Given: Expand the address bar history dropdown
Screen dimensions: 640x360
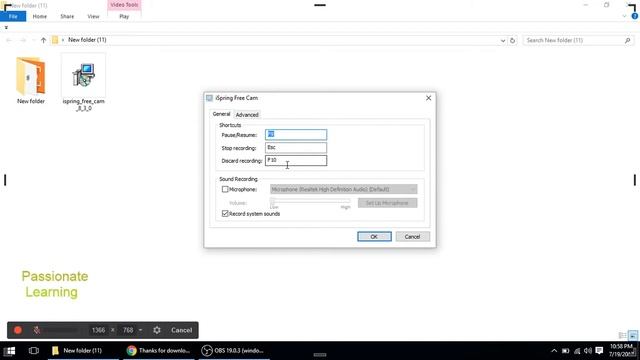Looking at the screenshot, I should pos(502,40).
